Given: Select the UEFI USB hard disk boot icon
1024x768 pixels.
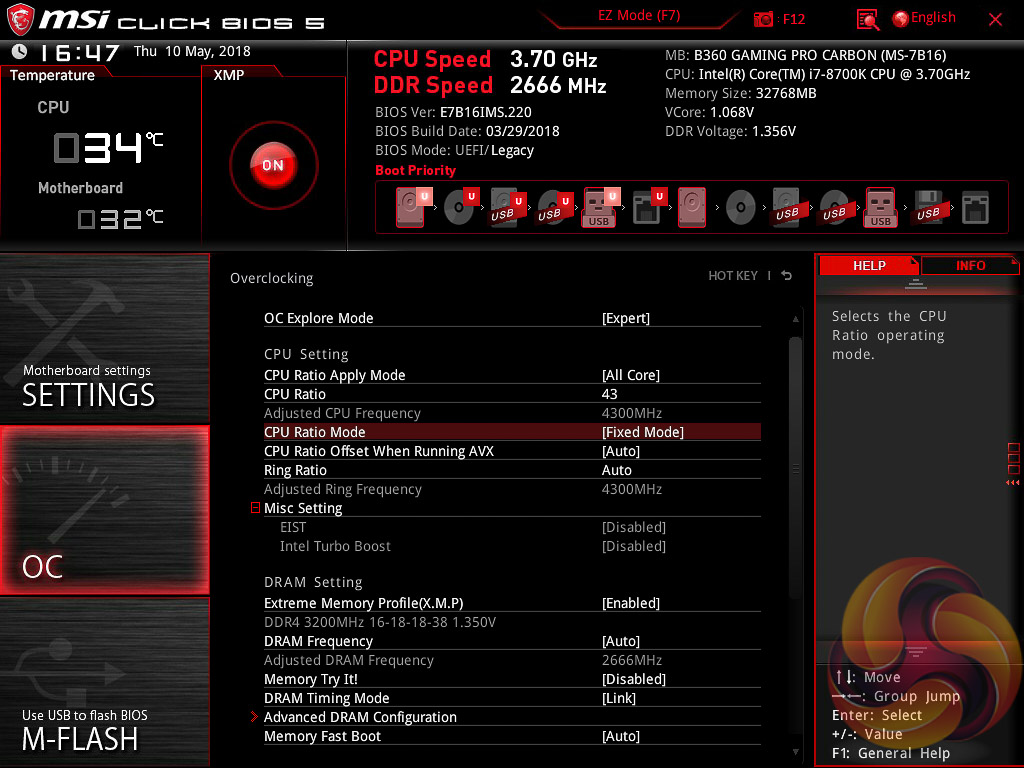Looking at the screenshot, I should pos(508,207).
